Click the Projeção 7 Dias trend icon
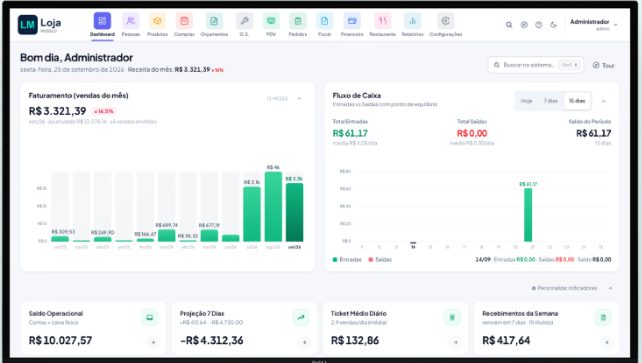The height and width of the screenshot is (363, 642). [x=301, y=317]
